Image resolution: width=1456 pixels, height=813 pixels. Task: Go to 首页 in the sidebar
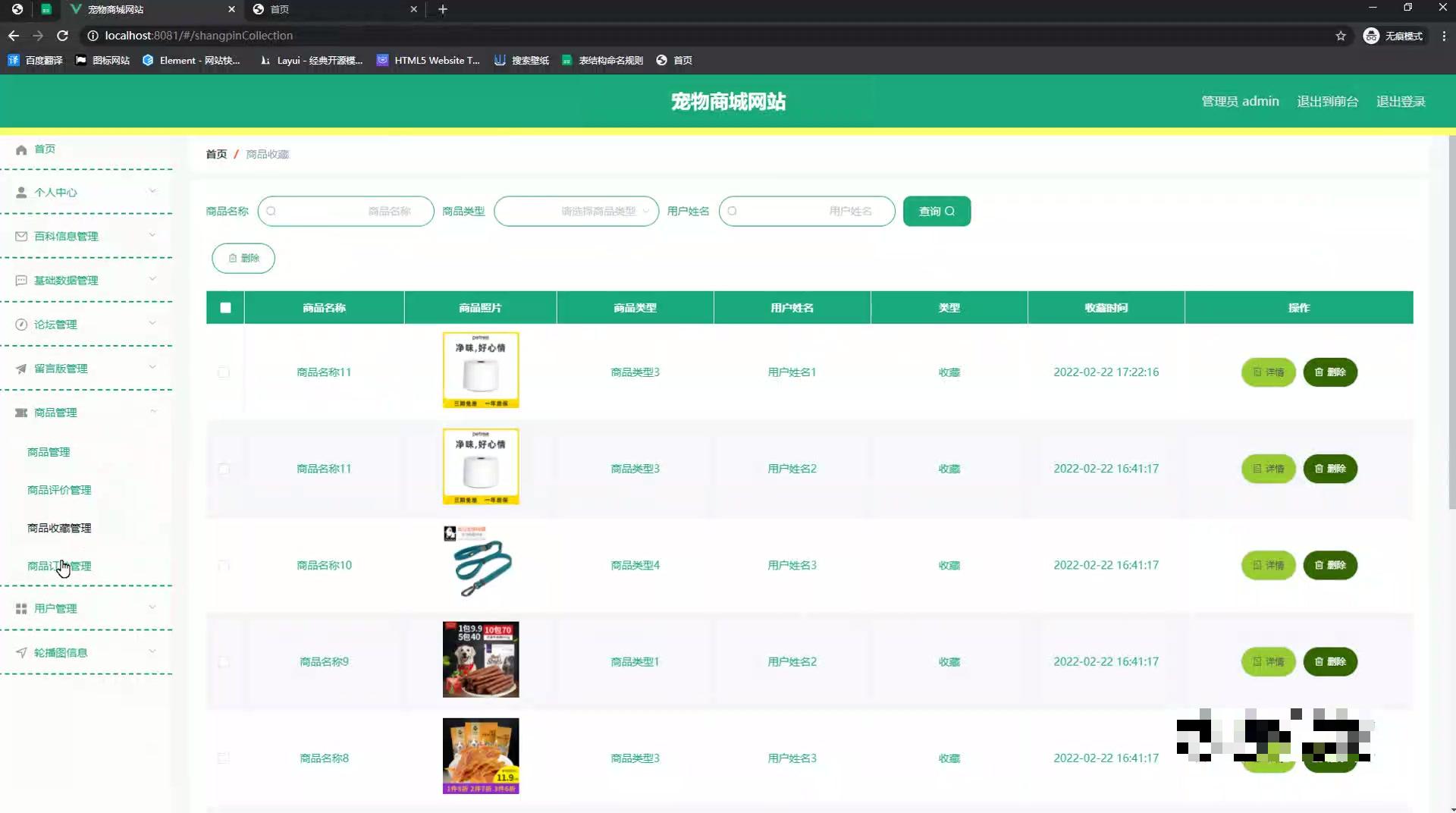45,149
